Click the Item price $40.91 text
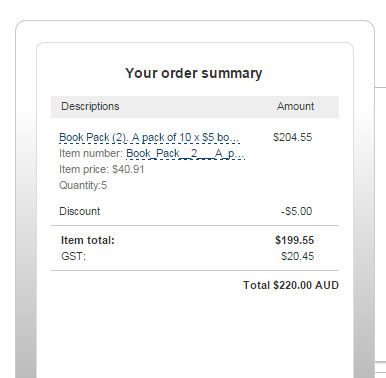 click(x=102, y=169)
